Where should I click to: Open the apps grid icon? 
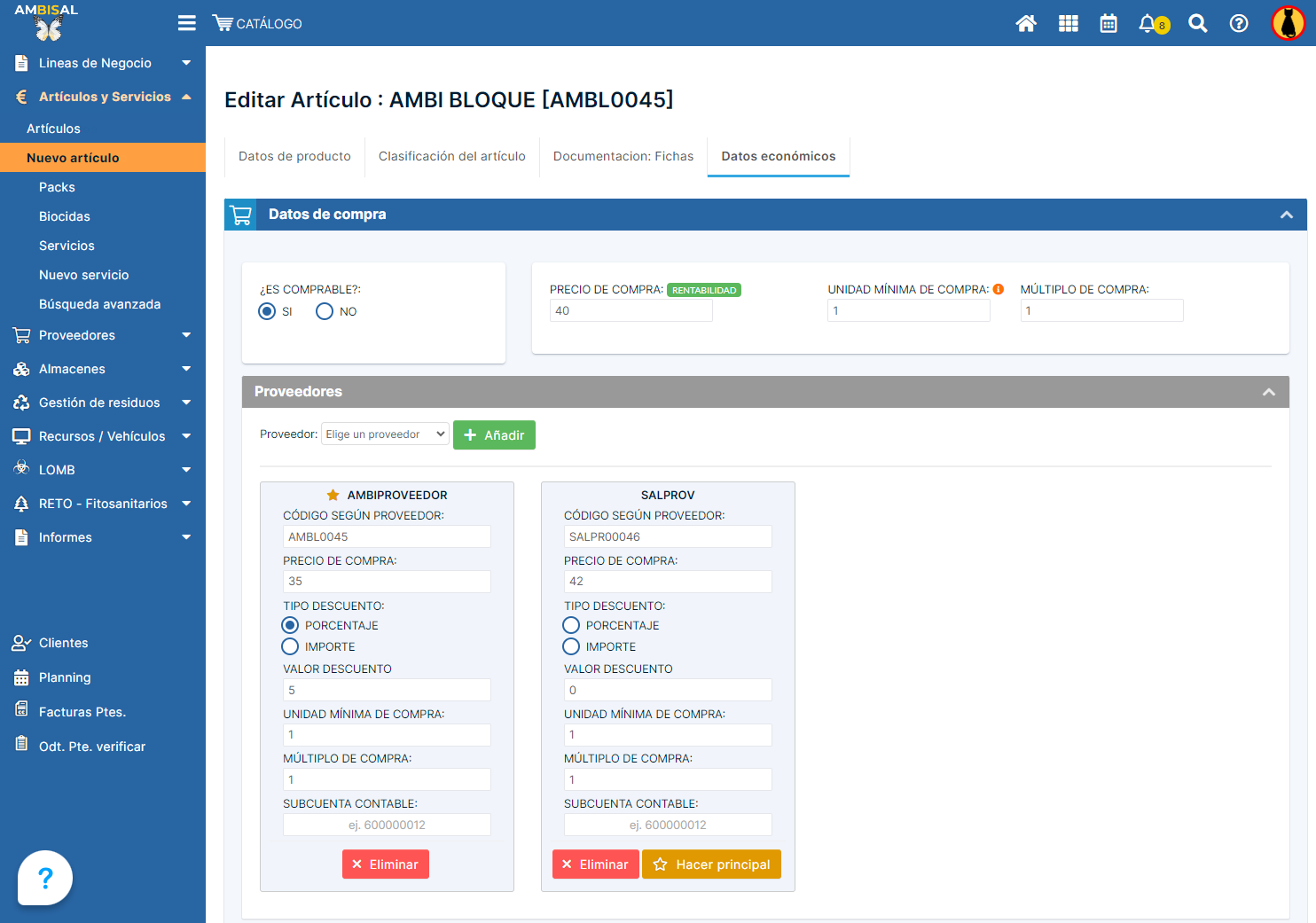1069,24
